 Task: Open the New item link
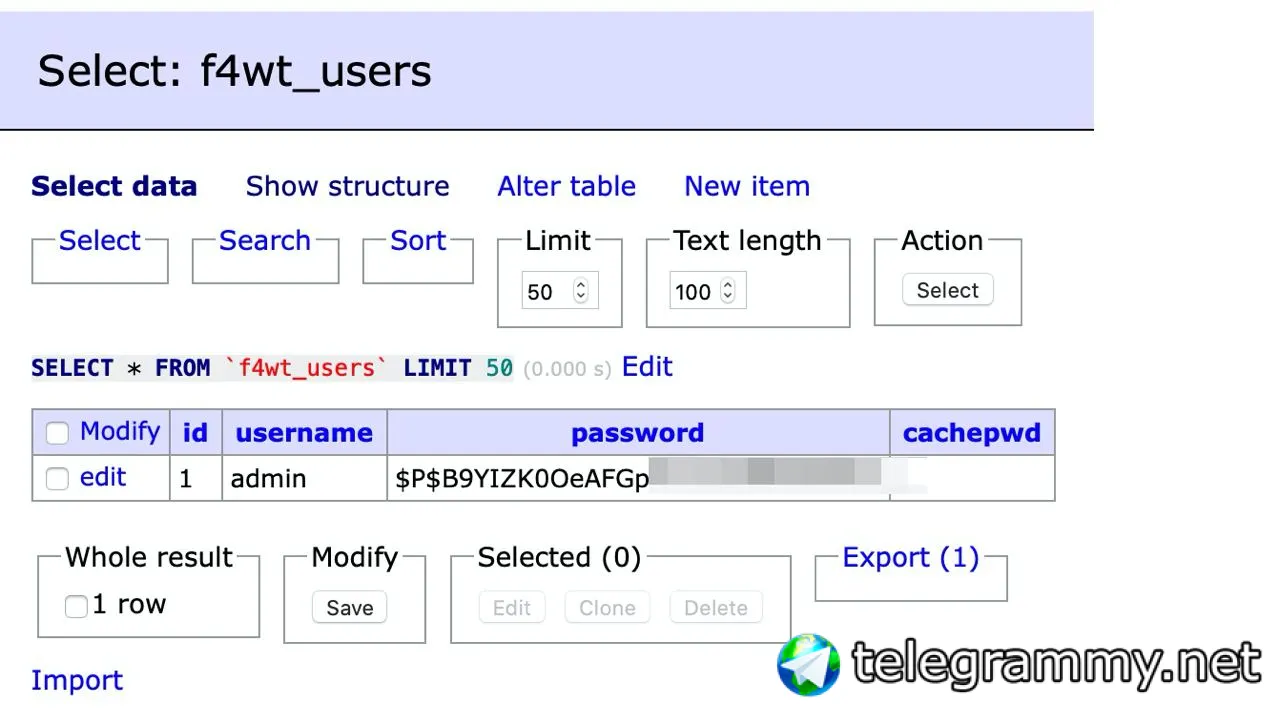coord(747,186)
